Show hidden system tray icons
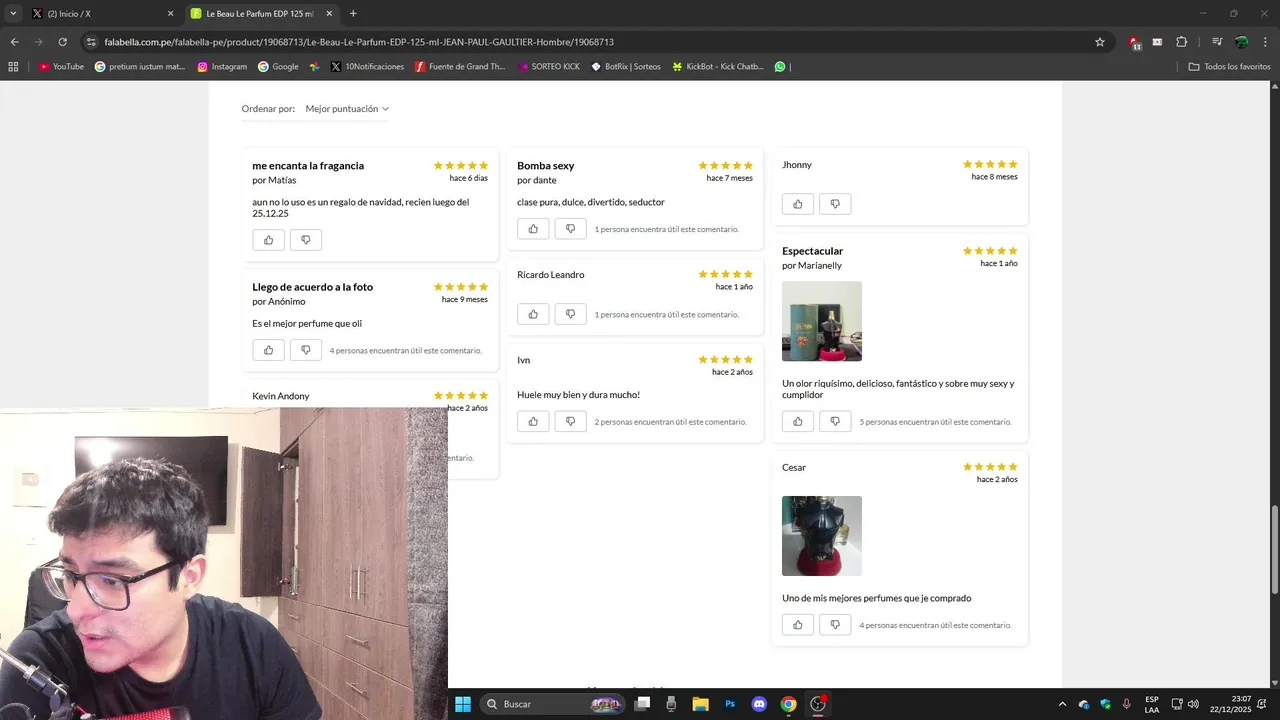The width and height of the screenshot is (1280, 720). [x=1062, y=704]
